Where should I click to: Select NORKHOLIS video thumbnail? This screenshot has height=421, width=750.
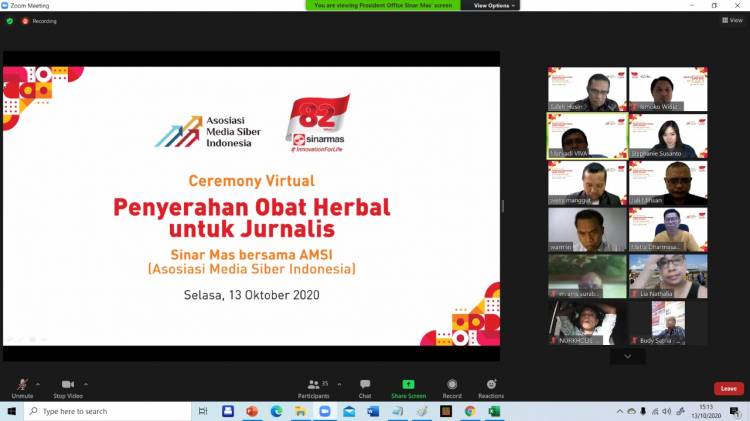click(x=587, y=323)
